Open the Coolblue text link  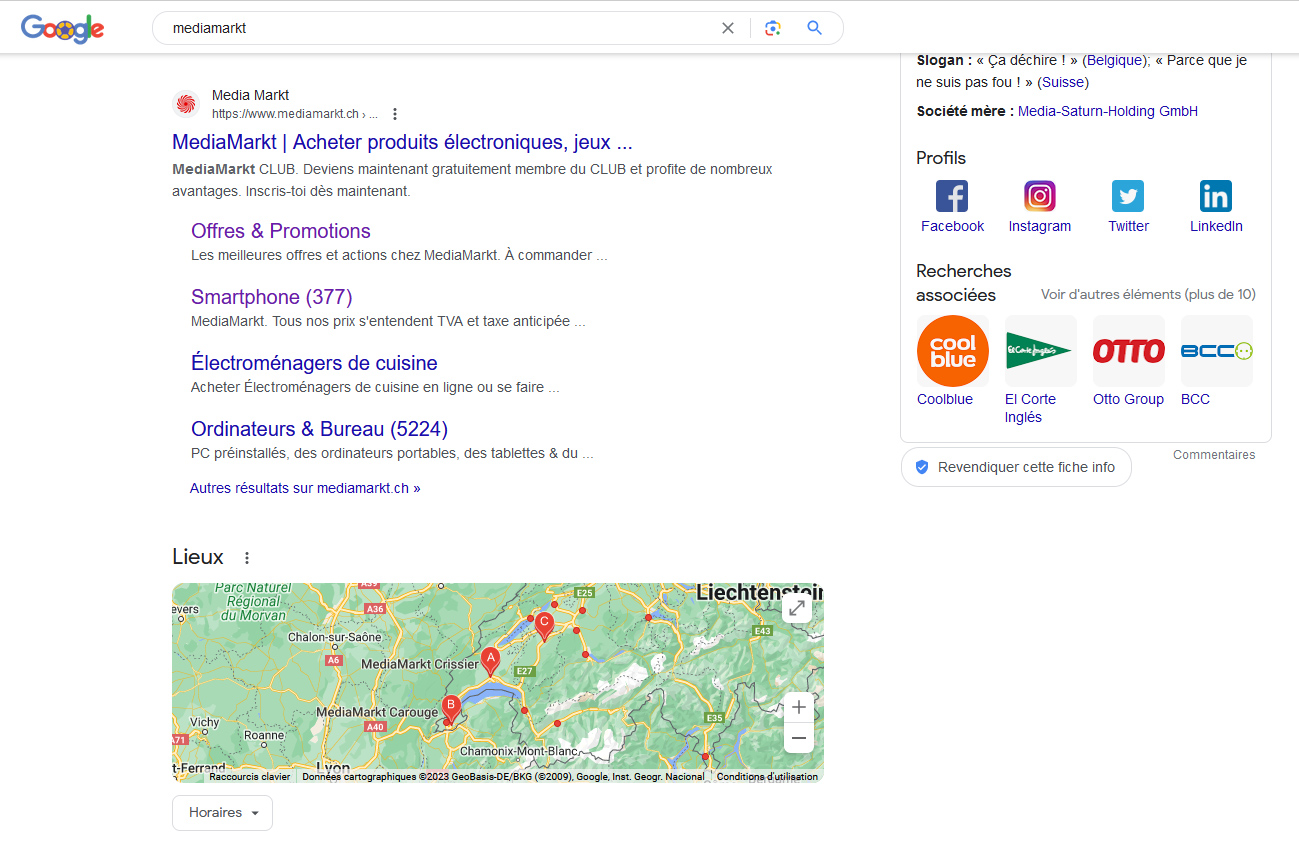(x=945, y=399)
